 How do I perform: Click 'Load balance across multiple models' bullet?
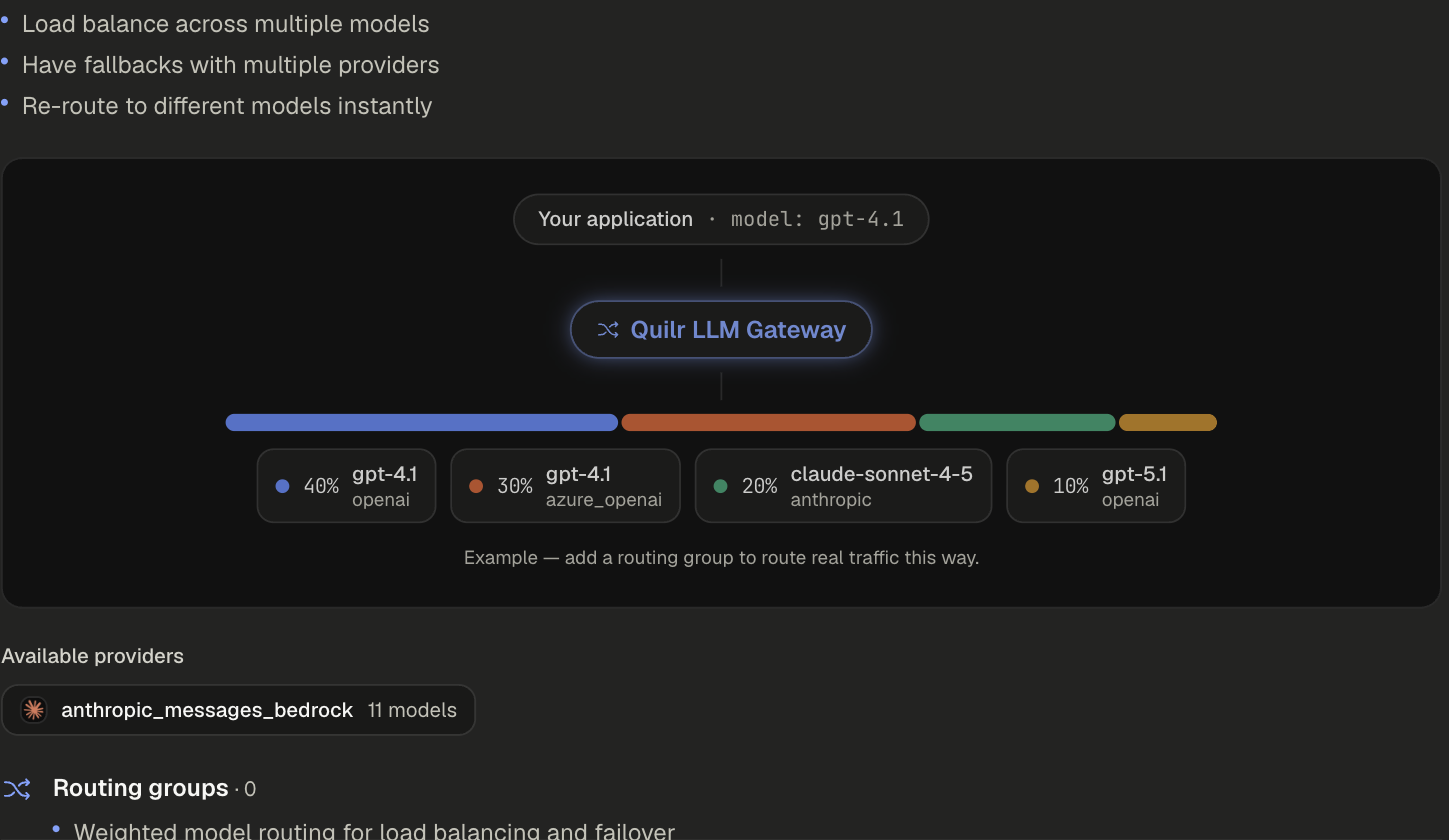tap(226, 24)
